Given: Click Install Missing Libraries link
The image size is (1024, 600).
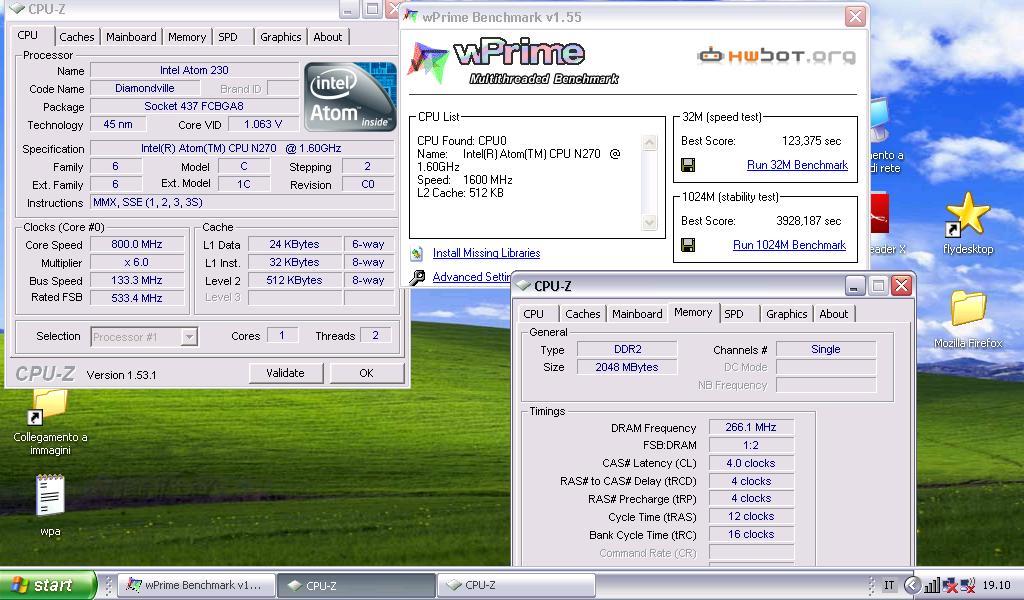Looking at the screenshot, I should 487,253.
